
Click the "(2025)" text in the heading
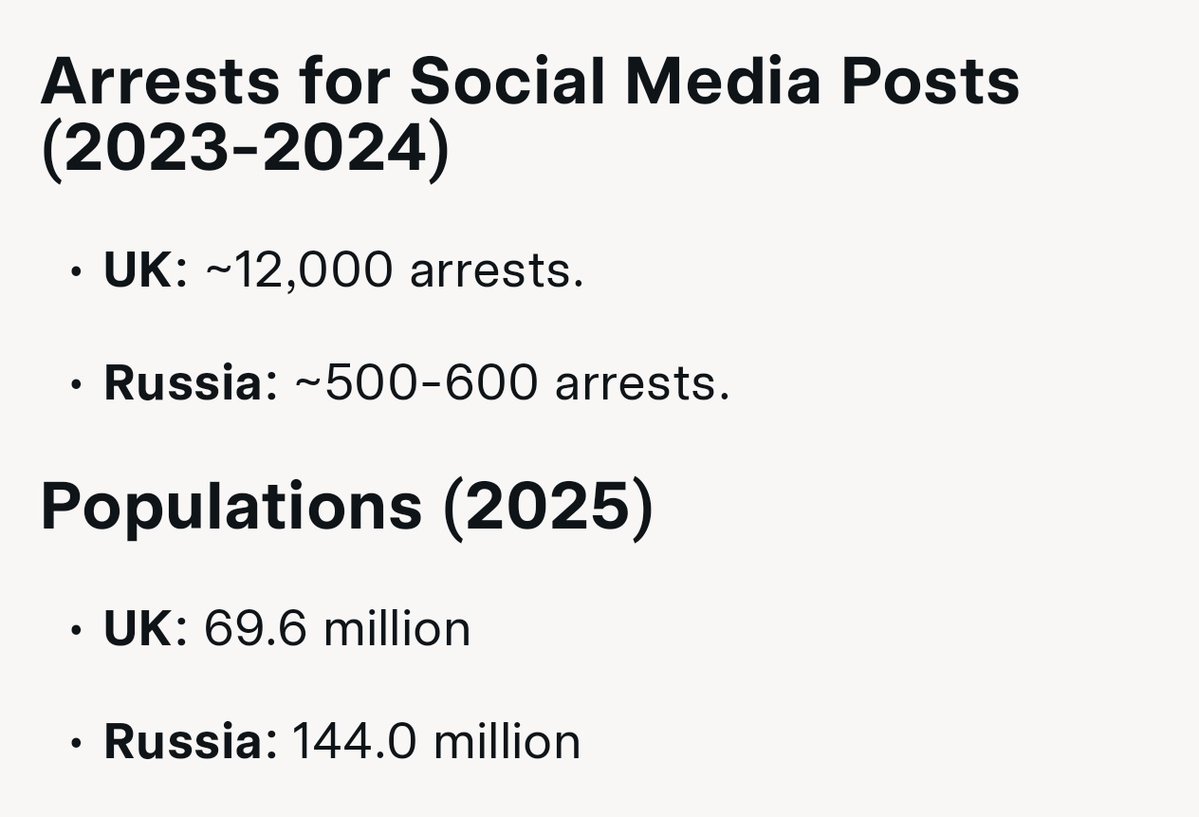tap(548, 506)
